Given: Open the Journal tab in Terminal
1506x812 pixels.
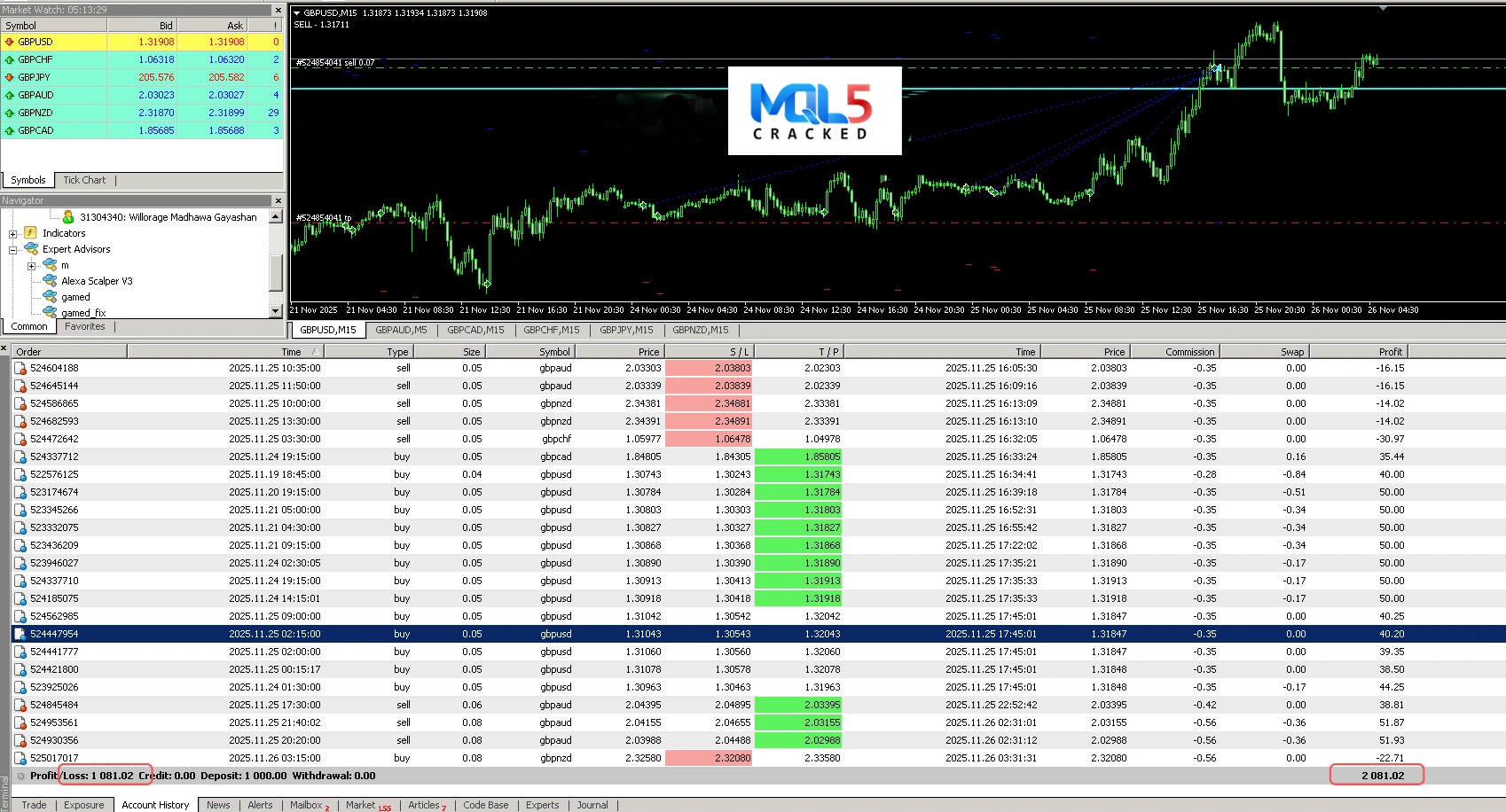Looking at the screenshot, I should click(x=592, y=805).
